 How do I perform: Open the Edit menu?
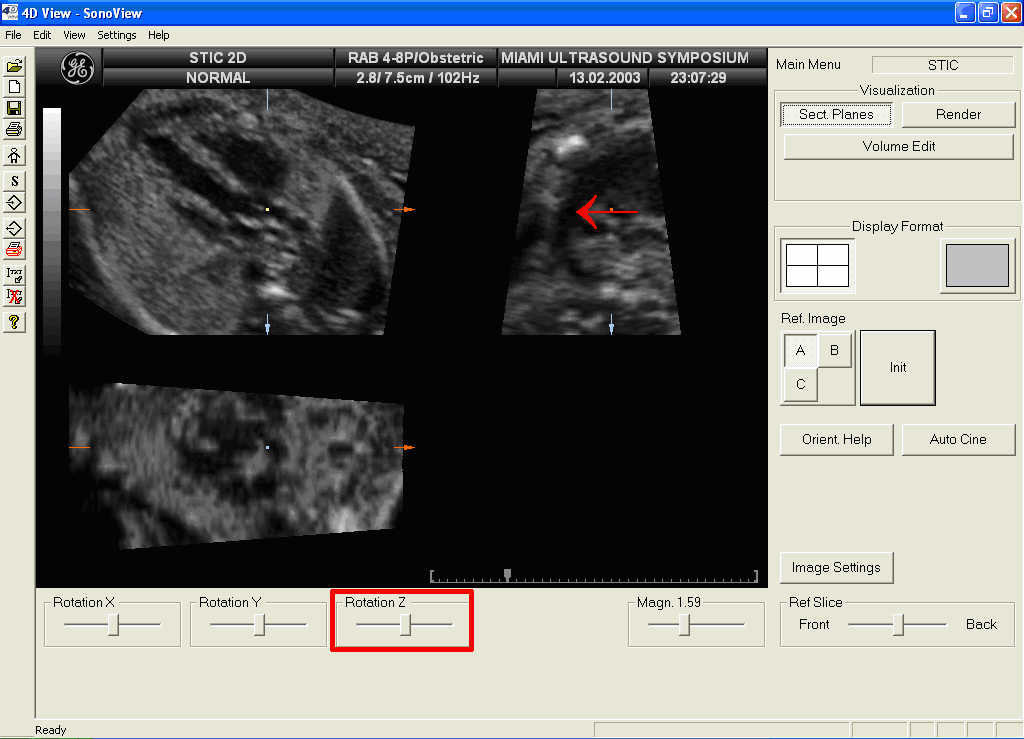[42, 35]
